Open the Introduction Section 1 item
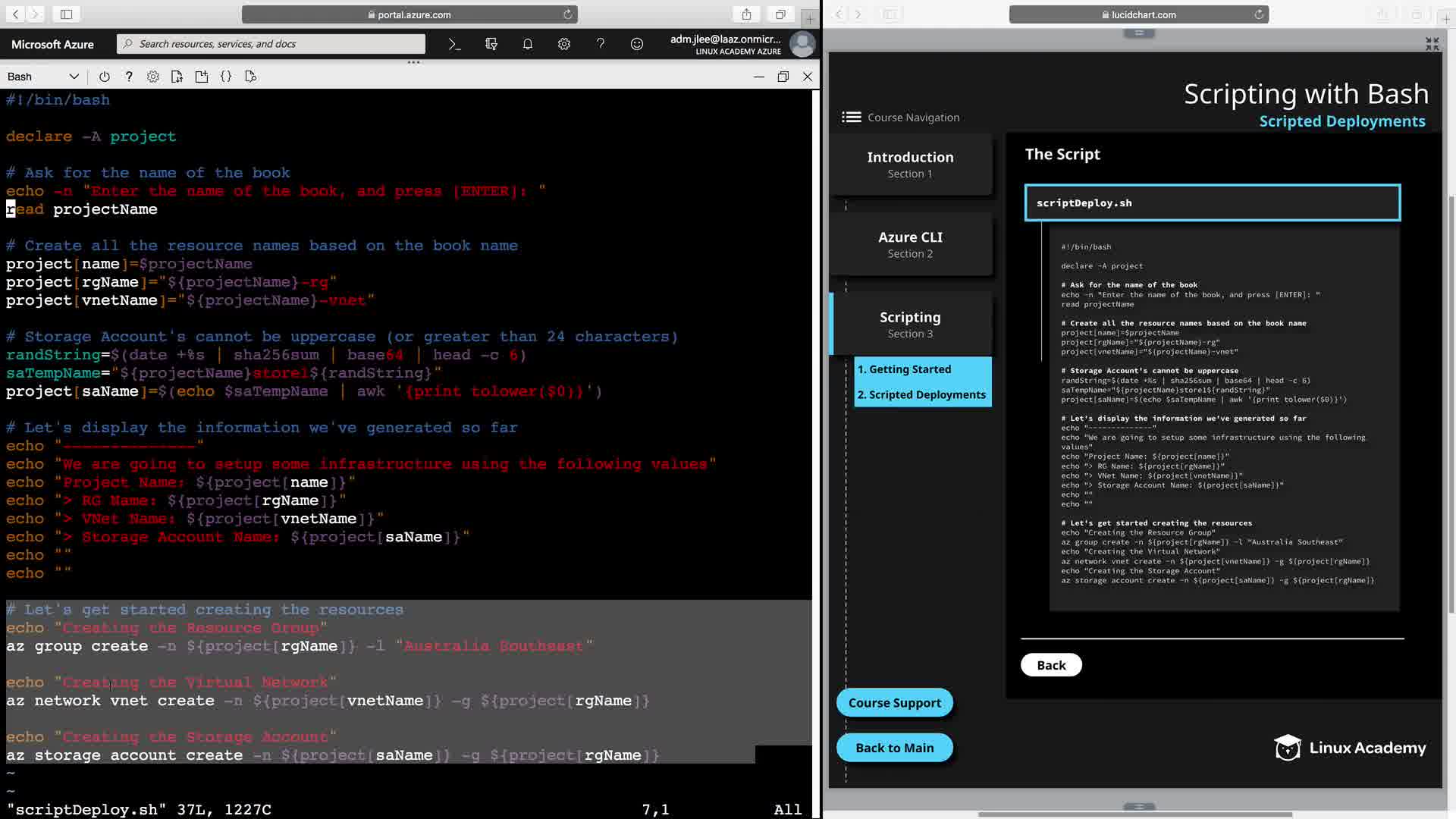 (910, 165)
